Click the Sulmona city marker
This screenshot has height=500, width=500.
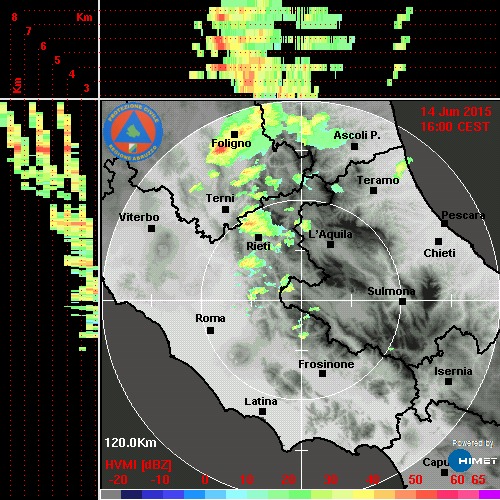tap(403, 302)
